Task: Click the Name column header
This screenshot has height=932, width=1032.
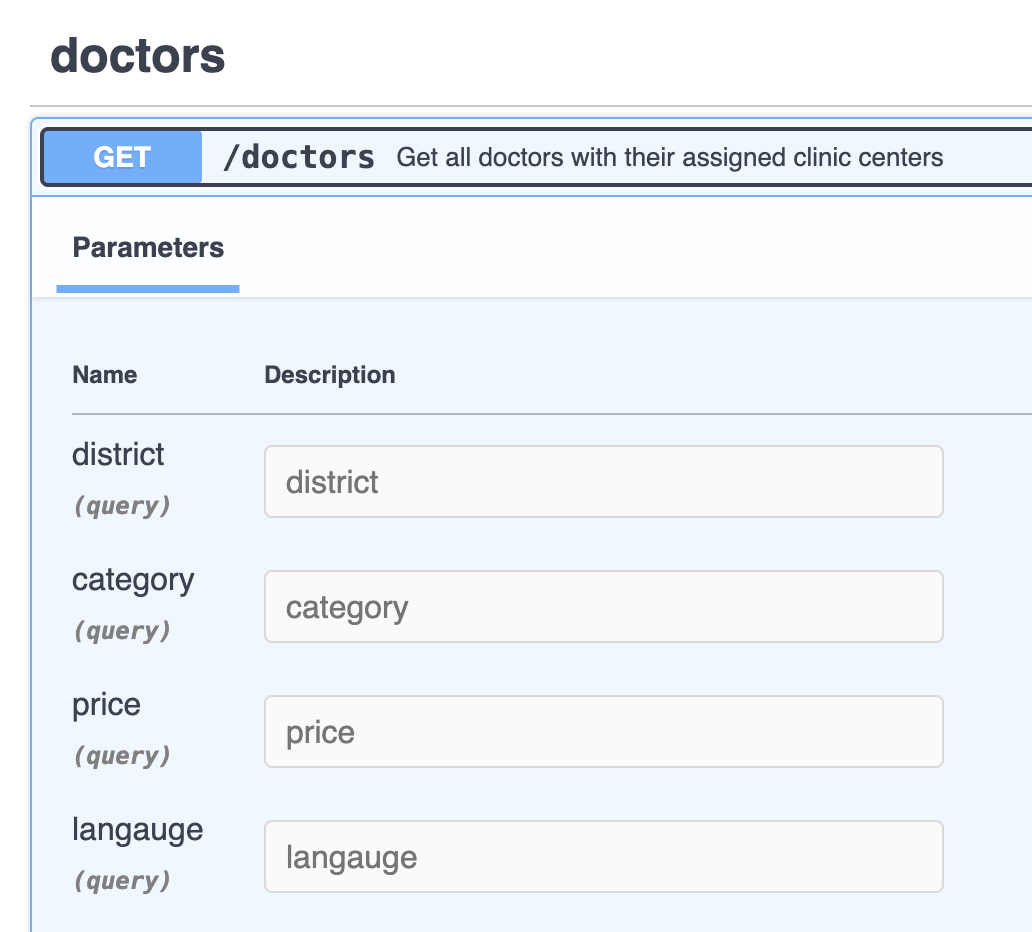Action: [105, 375]
